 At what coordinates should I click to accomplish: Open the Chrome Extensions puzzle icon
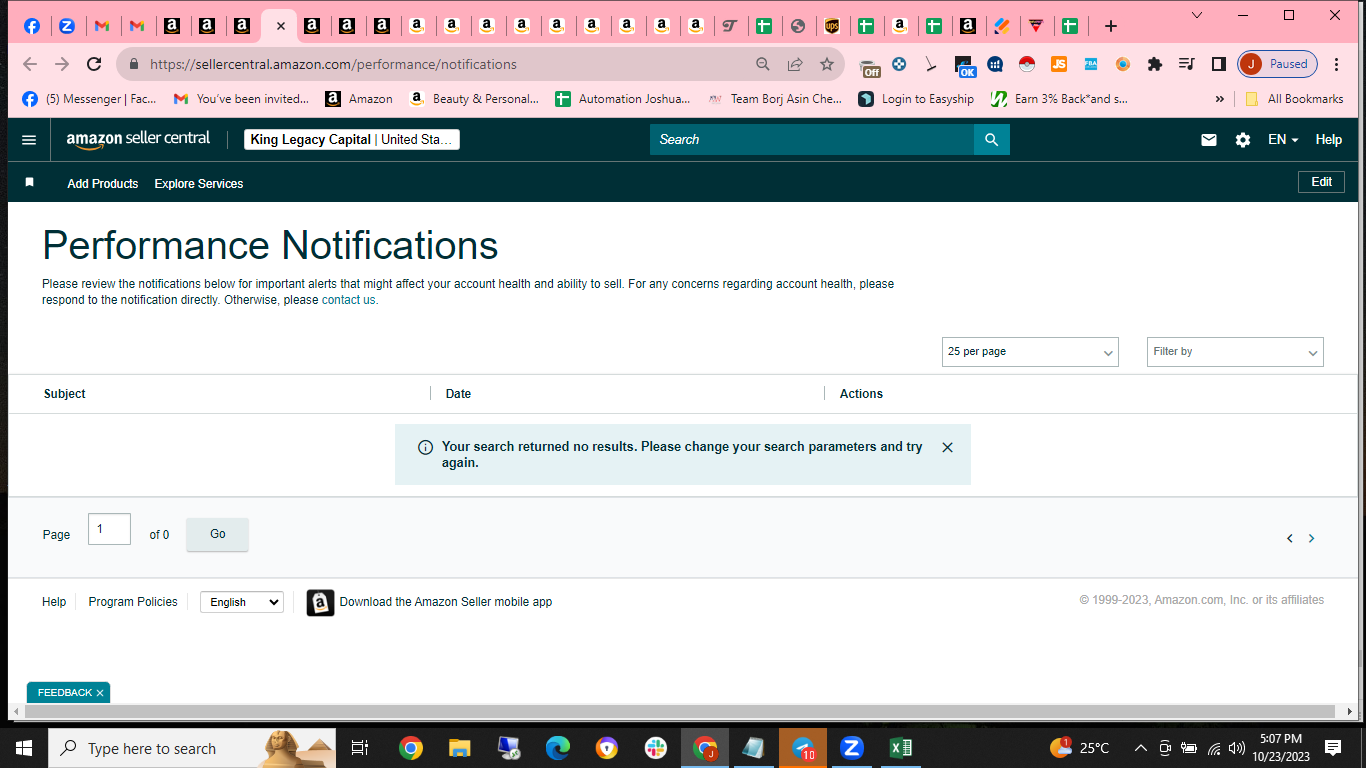coord(1155,64)
